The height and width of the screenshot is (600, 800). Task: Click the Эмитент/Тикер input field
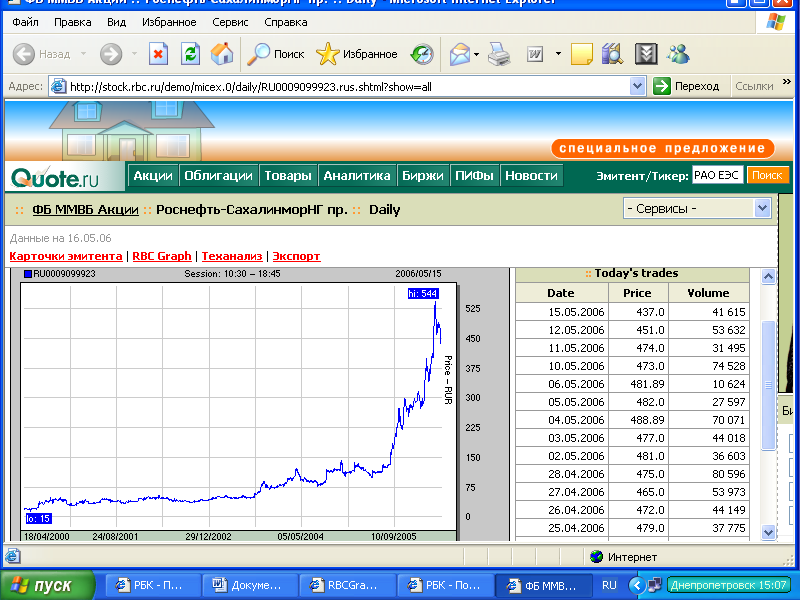(x=717, y=176)
